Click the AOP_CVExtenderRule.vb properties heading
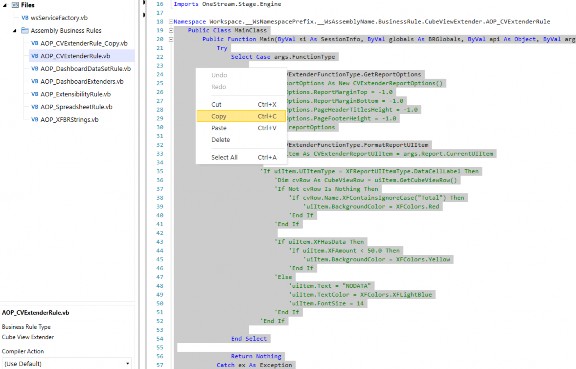The height and width of the screenshot is (369, 576). (x=36, y=313)
